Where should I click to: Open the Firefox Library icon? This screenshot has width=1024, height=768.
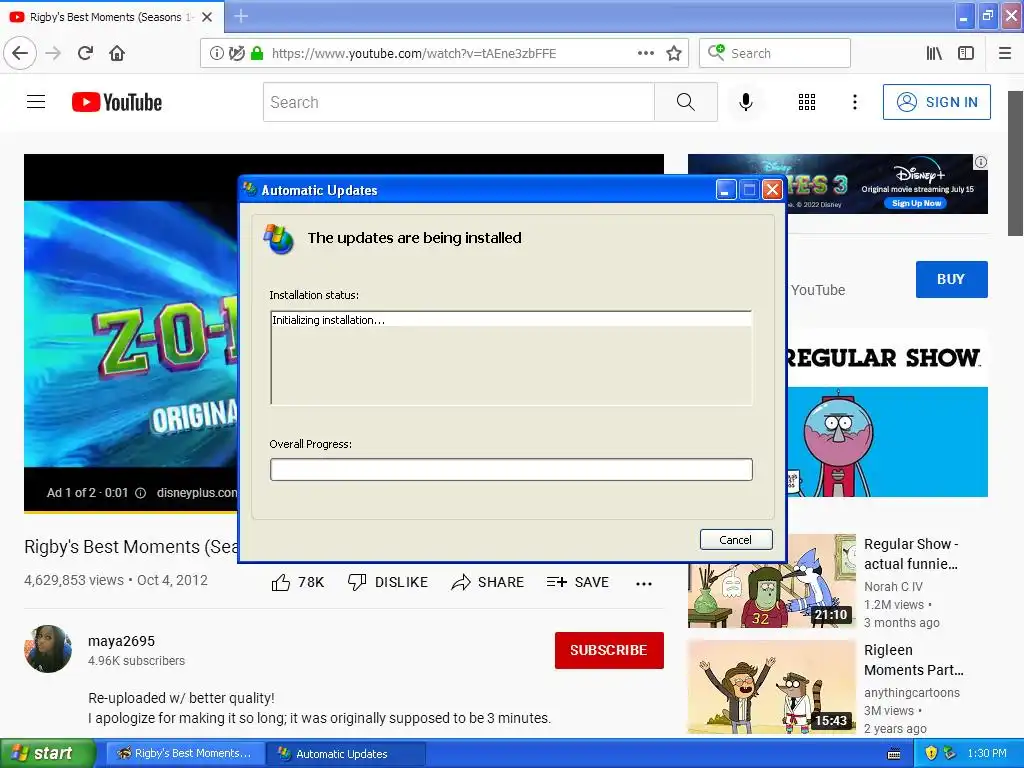click(934, 53)
